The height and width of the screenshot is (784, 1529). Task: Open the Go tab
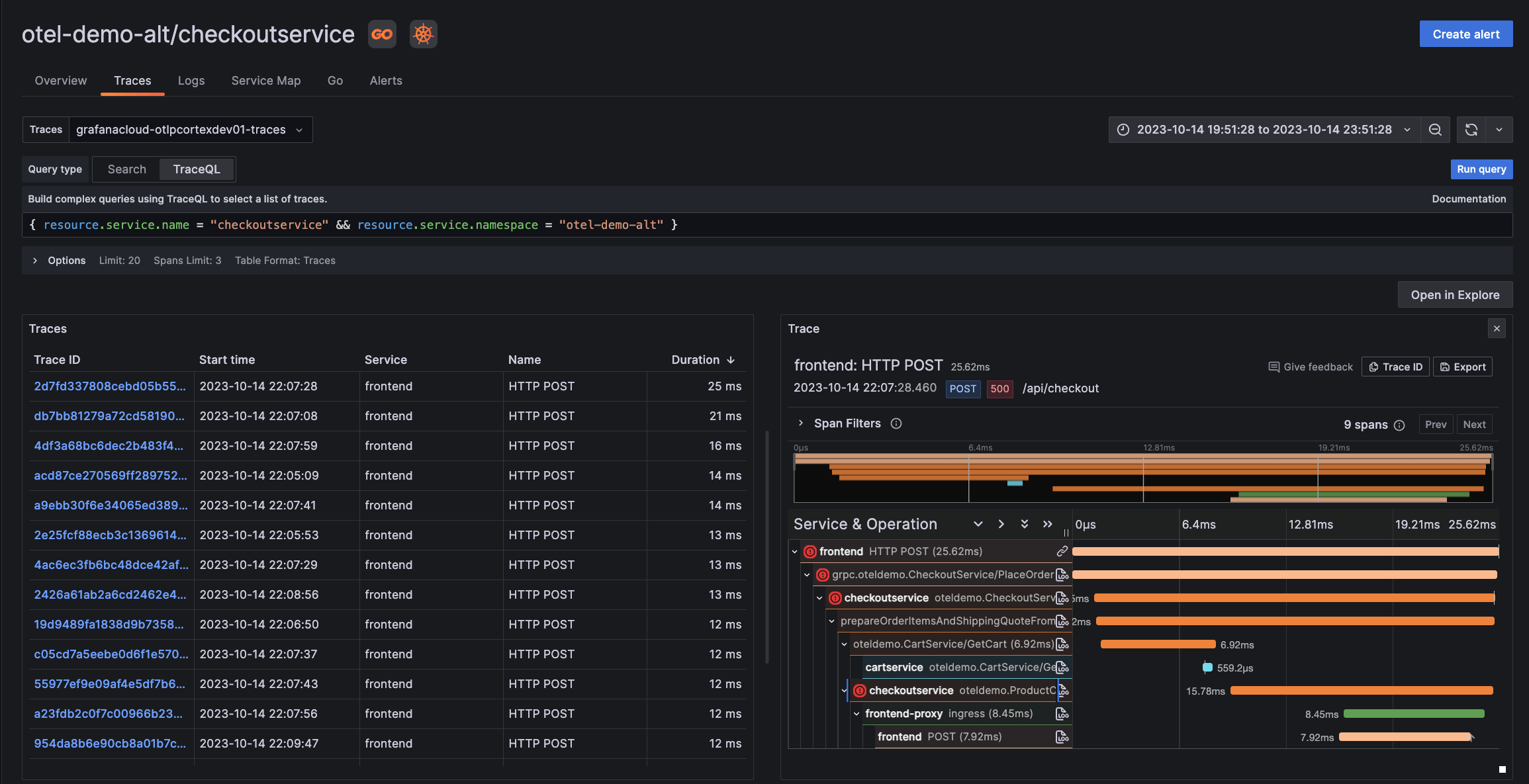tap(335, 81)
